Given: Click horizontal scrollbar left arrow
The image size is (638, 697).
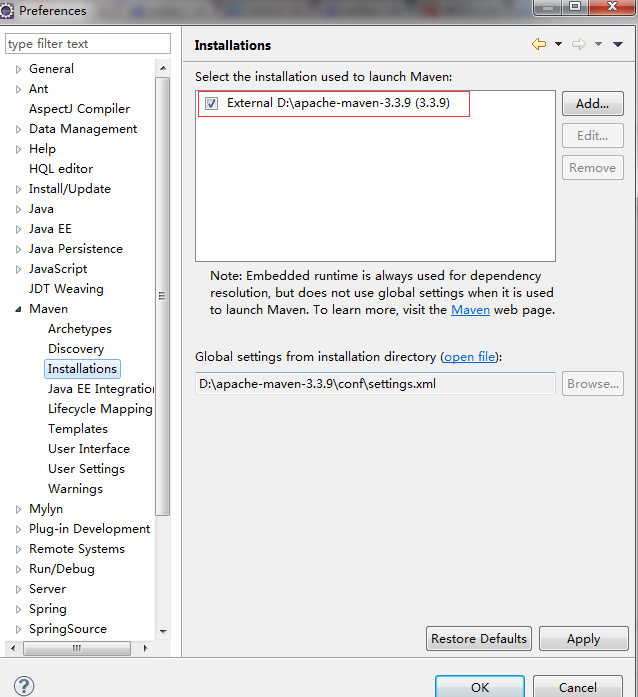Looking at the screenshot, I should point(13,648).
